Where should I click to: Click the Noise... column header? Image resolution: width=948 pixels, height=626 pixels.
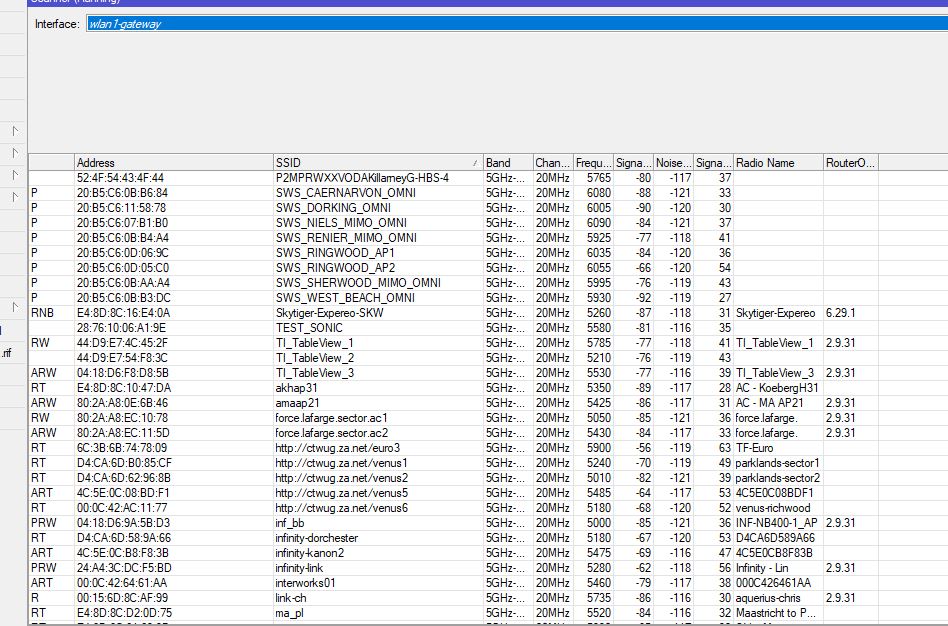tap(672, 162)
